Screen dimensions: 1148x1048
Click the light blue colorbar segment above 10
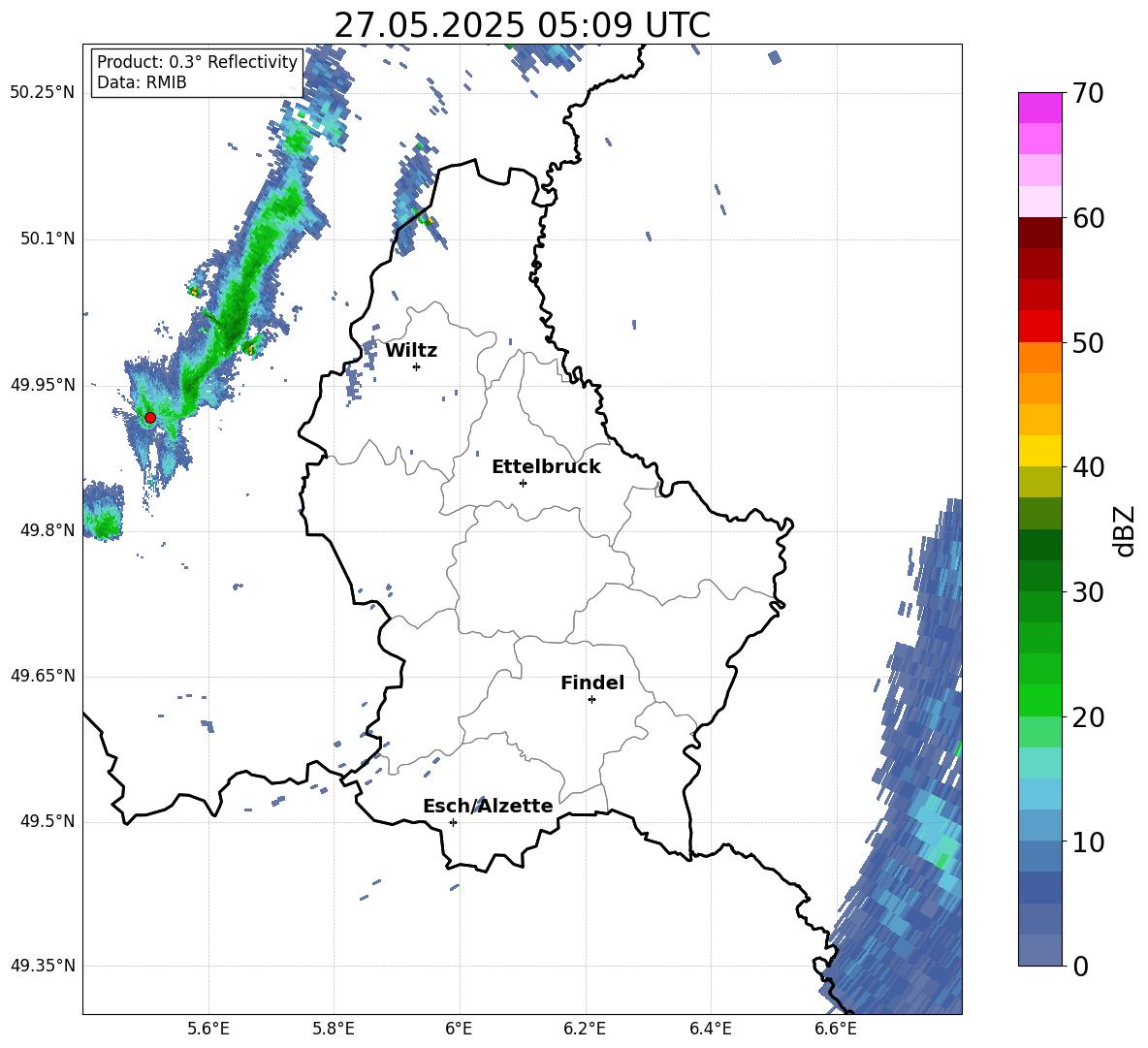(x=1039, y=826)
